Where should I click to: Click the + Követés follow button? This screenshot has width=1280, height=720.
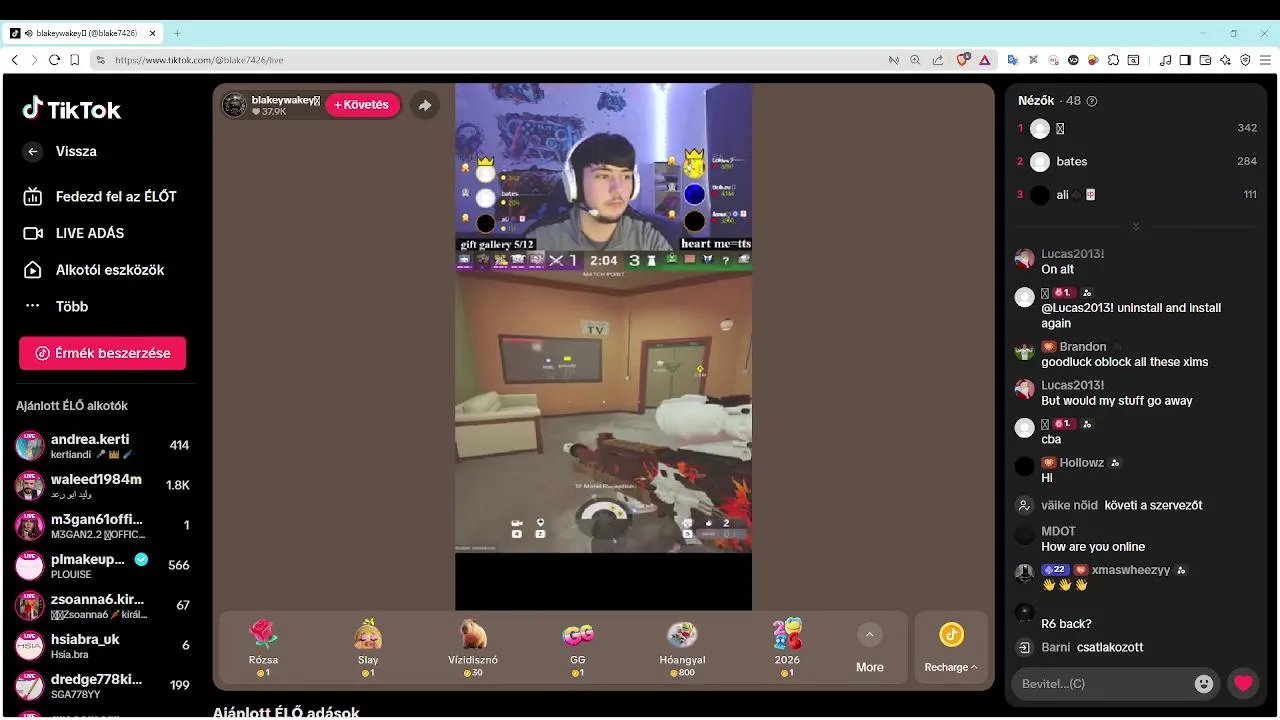(362, 105)
